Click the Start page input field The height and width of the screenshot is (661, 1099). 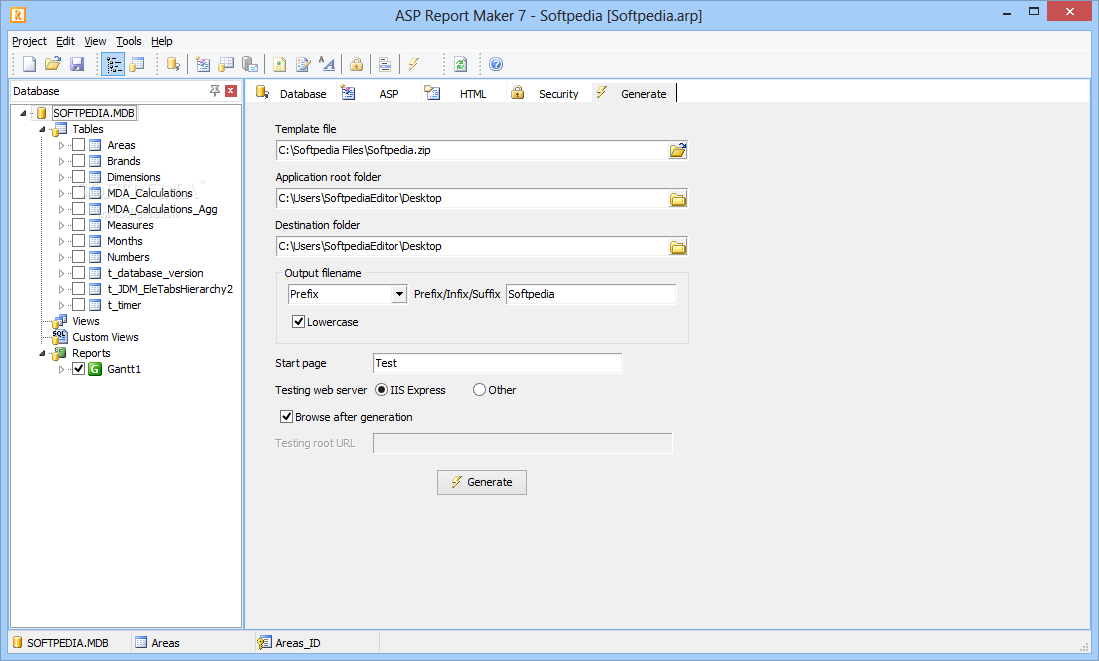tap(498, 363)
